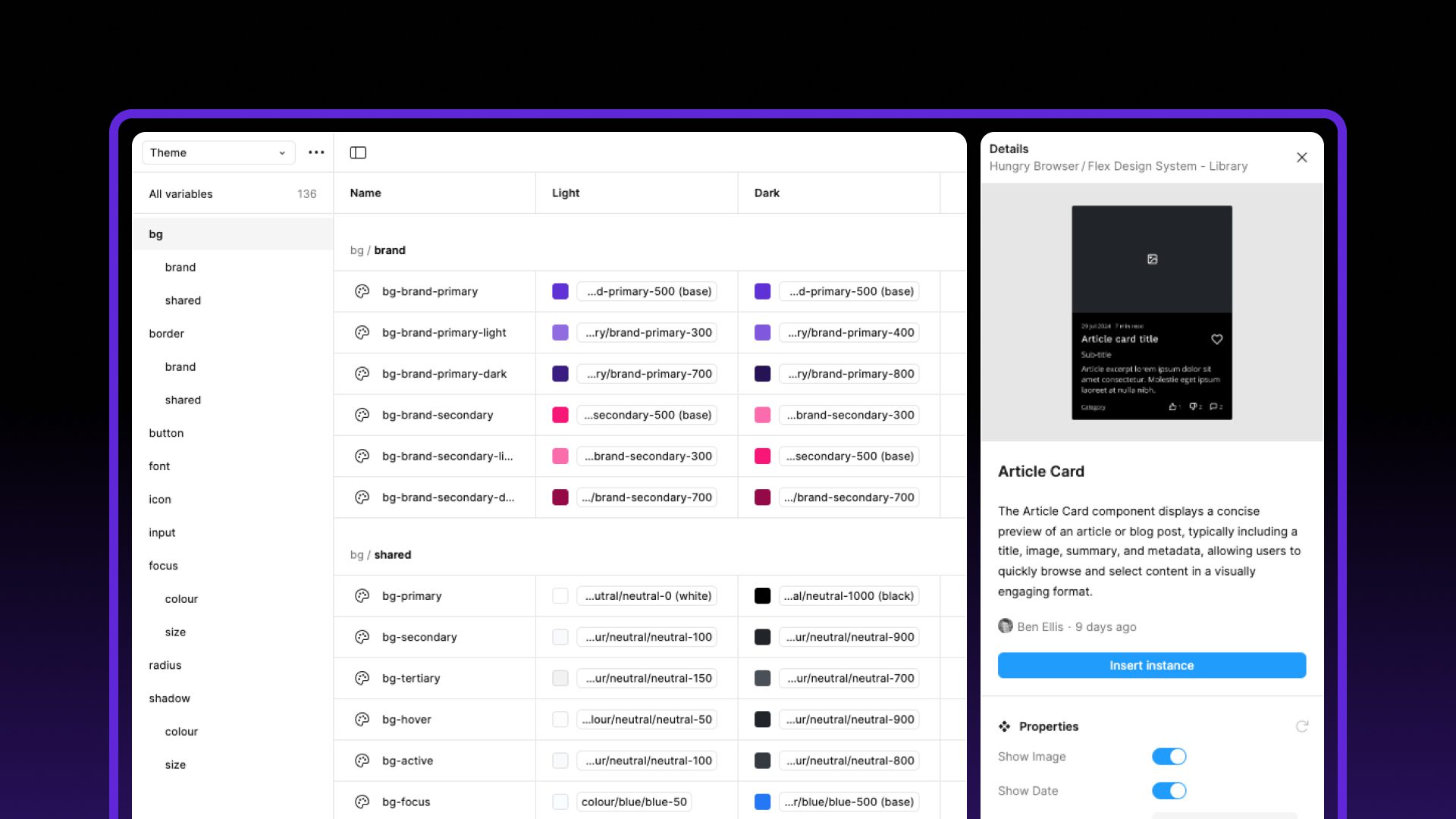The image size is (1456, 819).
Task: Select the border group in the sidebar
Action: pos(167,334)
